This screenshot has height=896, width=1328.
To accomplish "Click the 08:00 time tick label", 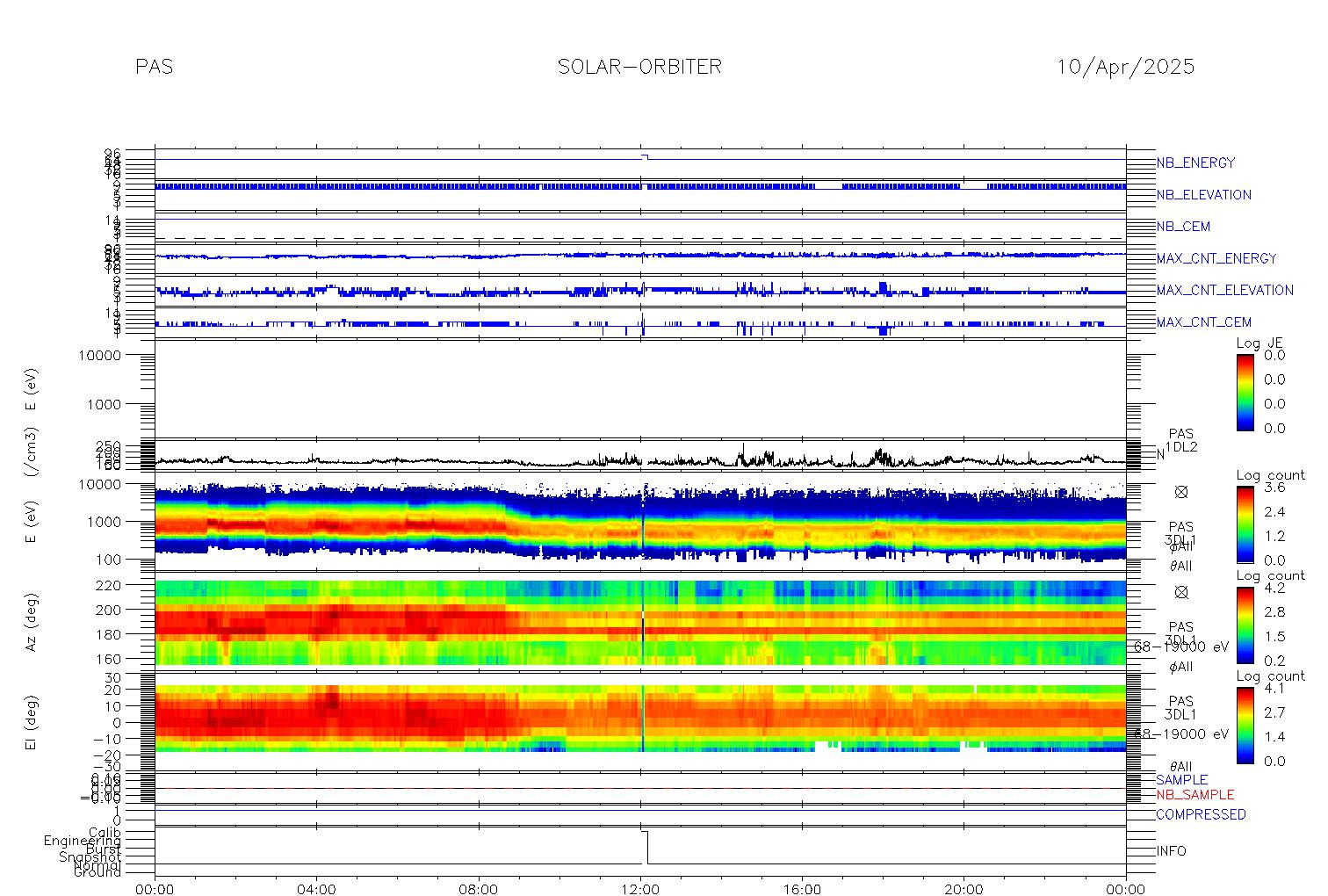I will (x=479, y=889).
